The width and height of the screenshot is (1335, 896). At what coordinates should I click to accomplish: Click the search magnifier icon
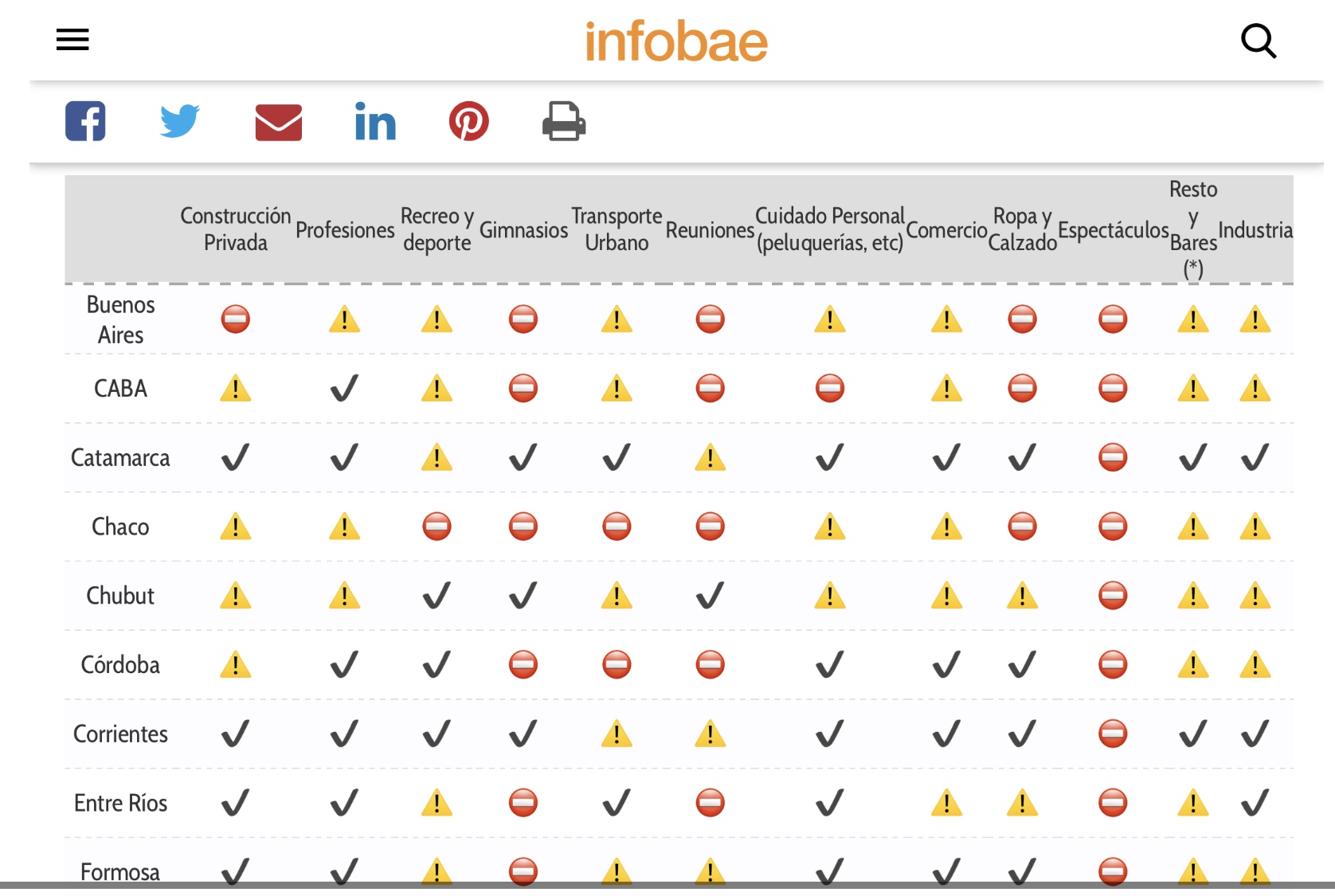[x=1259, y=41]
